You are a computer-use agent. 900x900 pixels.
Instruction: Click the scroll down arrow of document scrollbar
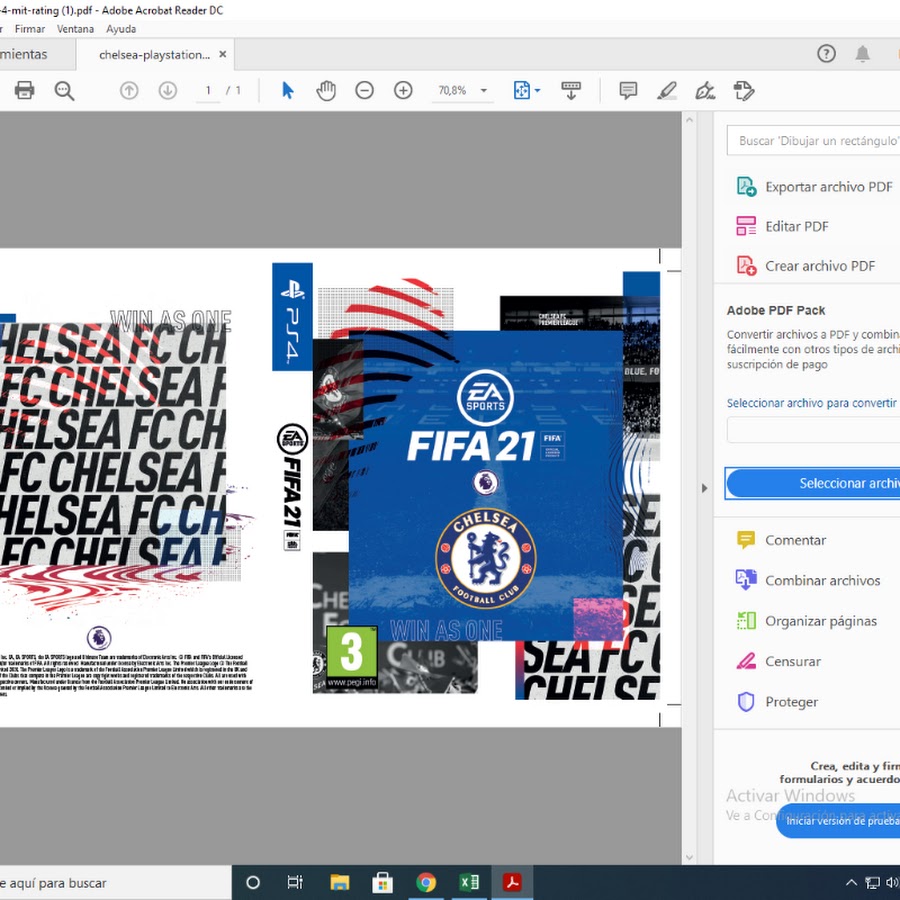pos(689,858)
